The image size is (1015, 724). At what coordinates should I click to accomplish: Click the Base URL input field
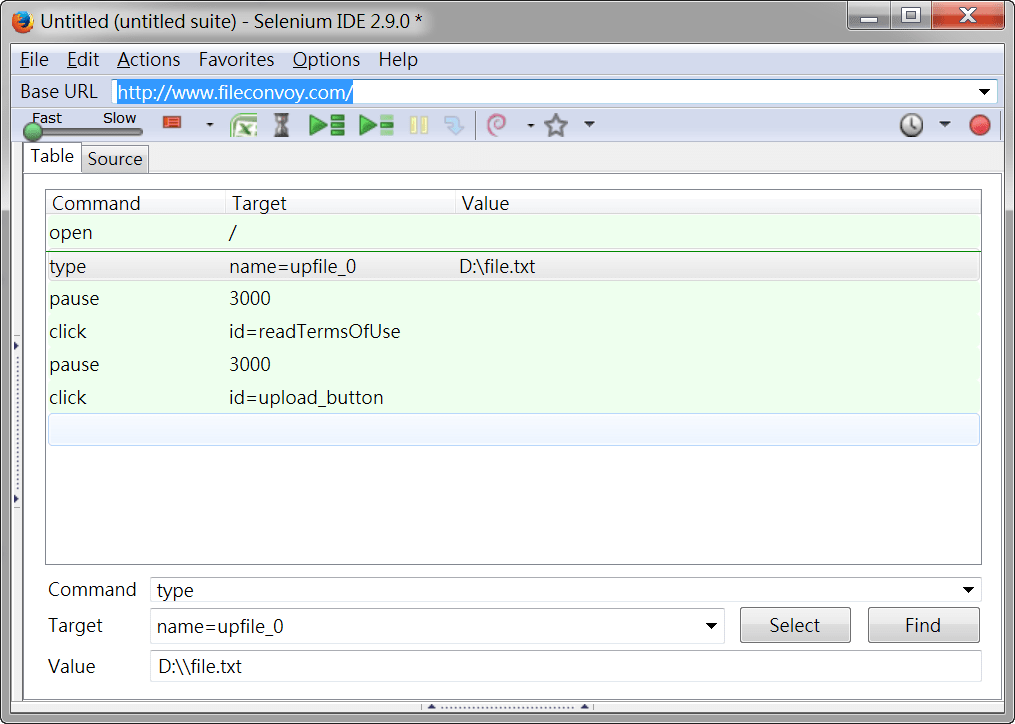542,92
